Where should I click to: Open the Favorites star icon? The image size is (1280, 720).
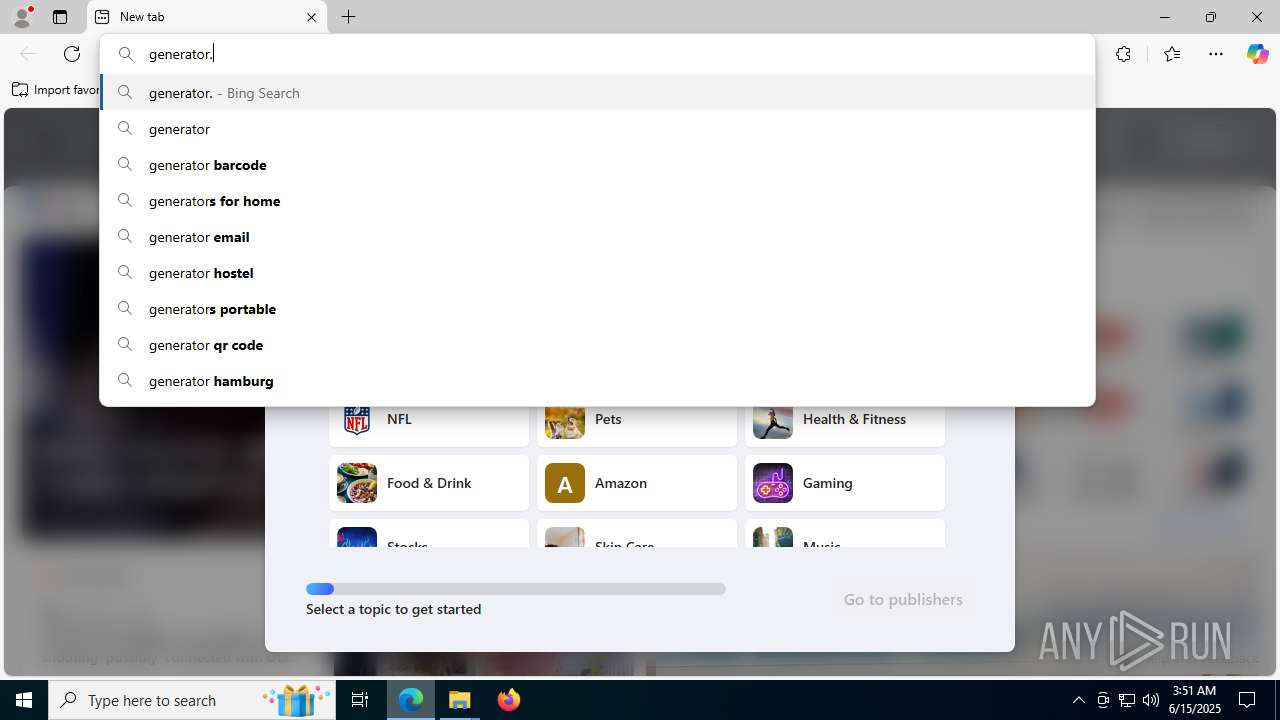(1172, 54)
